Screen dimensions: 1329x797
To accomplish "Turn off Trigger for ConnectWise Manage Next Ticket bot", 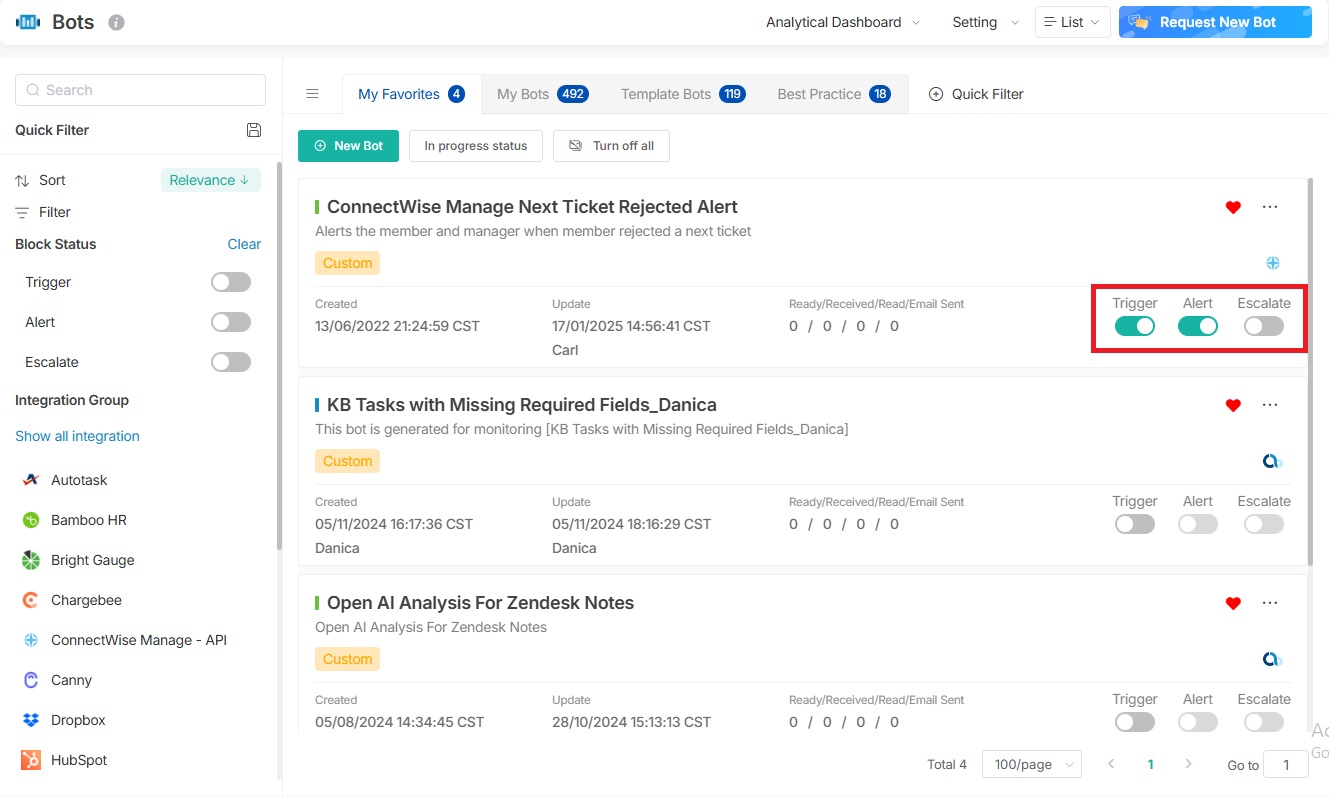I will pyautogui.click(x=1135, y=326).
